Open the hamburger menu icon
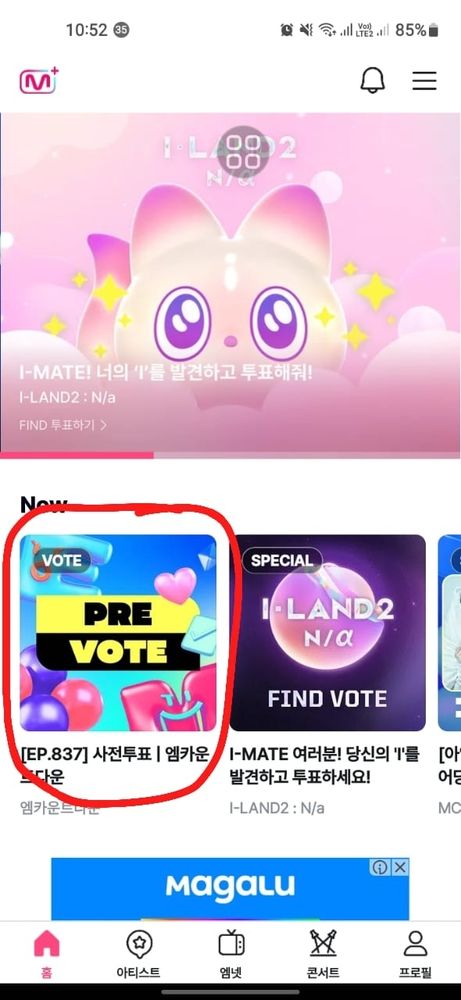Screen dimensions: 461x1000 click(424, 80)
